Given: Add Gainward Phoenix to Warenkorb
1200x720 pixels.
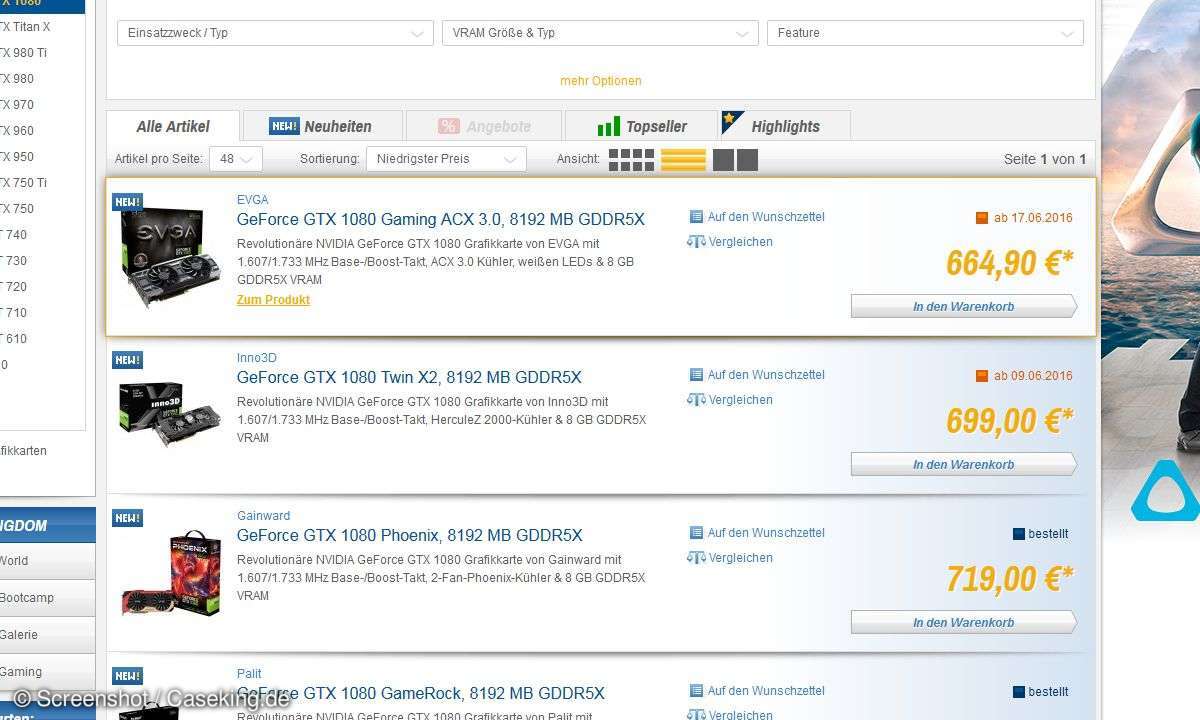Looking at the screenshot, I should coord(963,622).
